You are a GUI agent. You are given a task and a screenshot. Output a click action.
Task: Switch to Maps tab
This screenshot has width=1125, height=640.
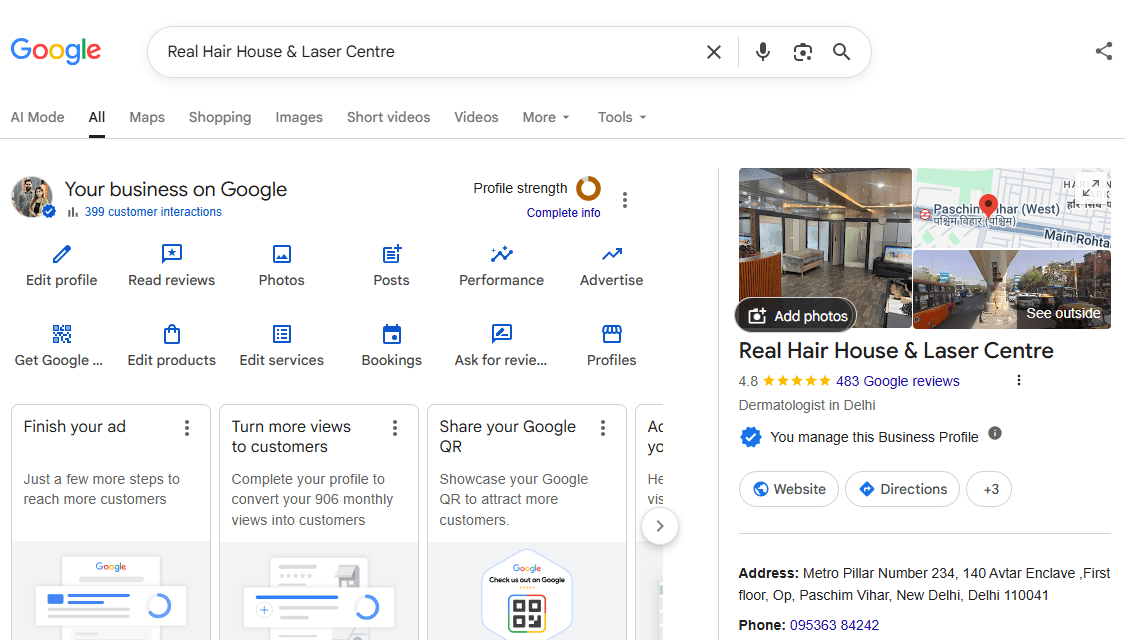pos(147,117)
